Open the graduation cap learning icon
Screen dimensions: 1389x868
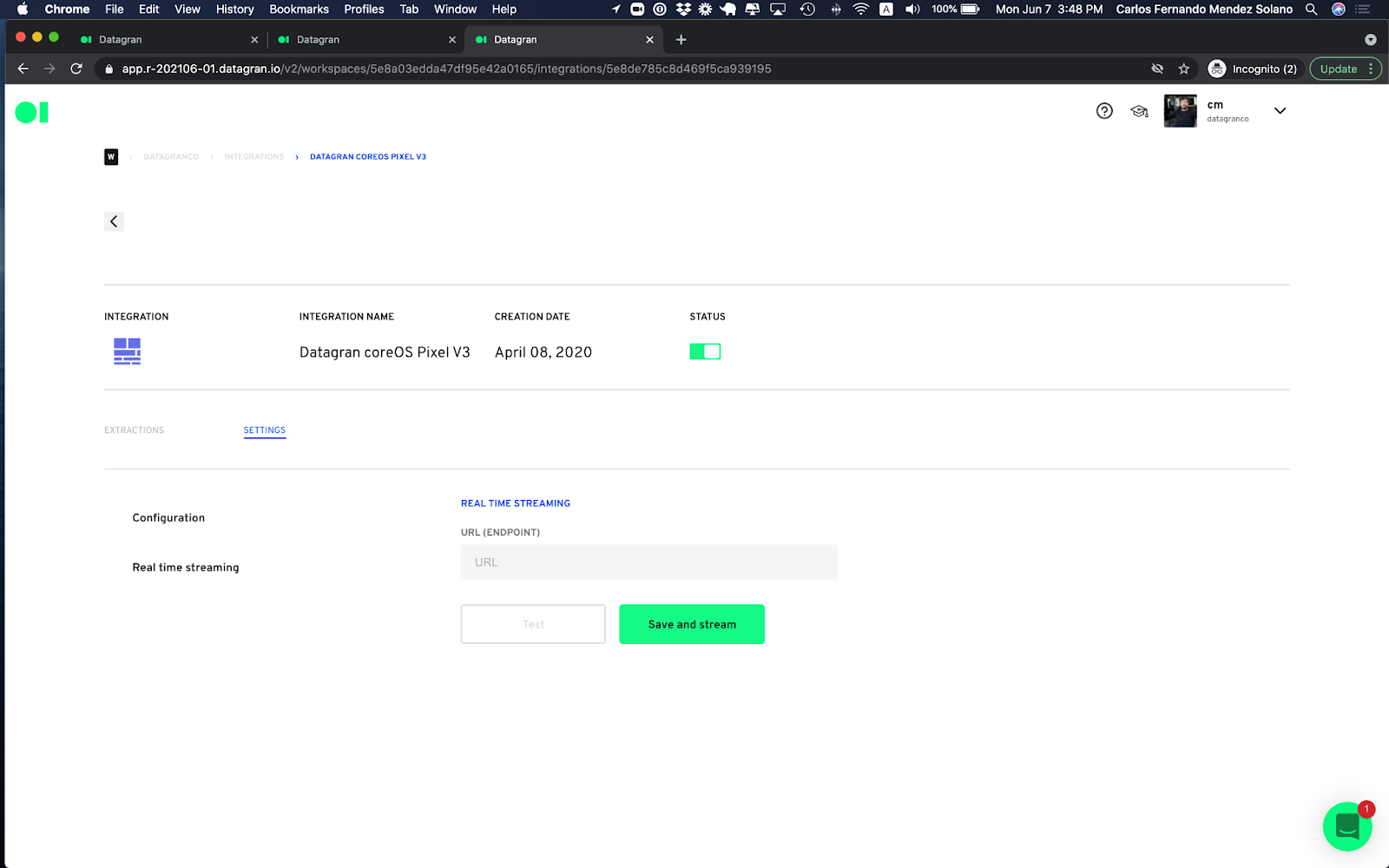1139,111
